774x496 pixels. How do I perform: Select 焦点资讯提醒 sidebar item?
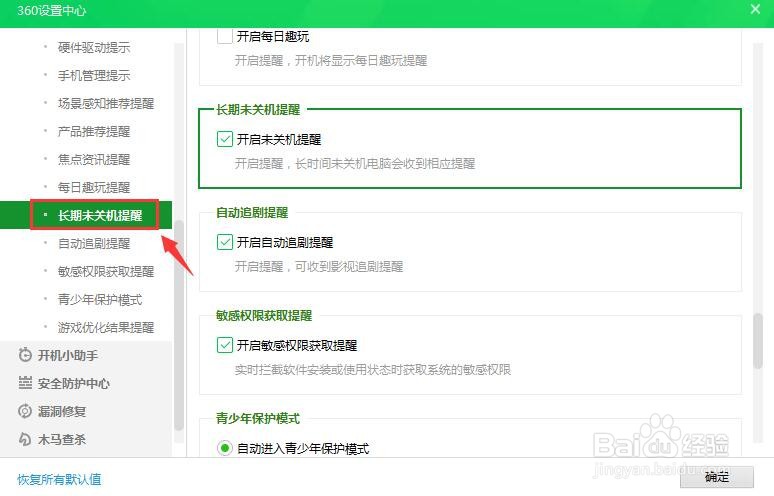click(94, 159)
